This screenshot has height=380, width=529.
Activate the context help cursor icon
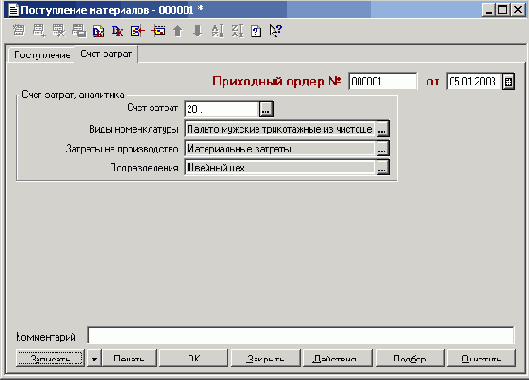(x=275, y=31)
